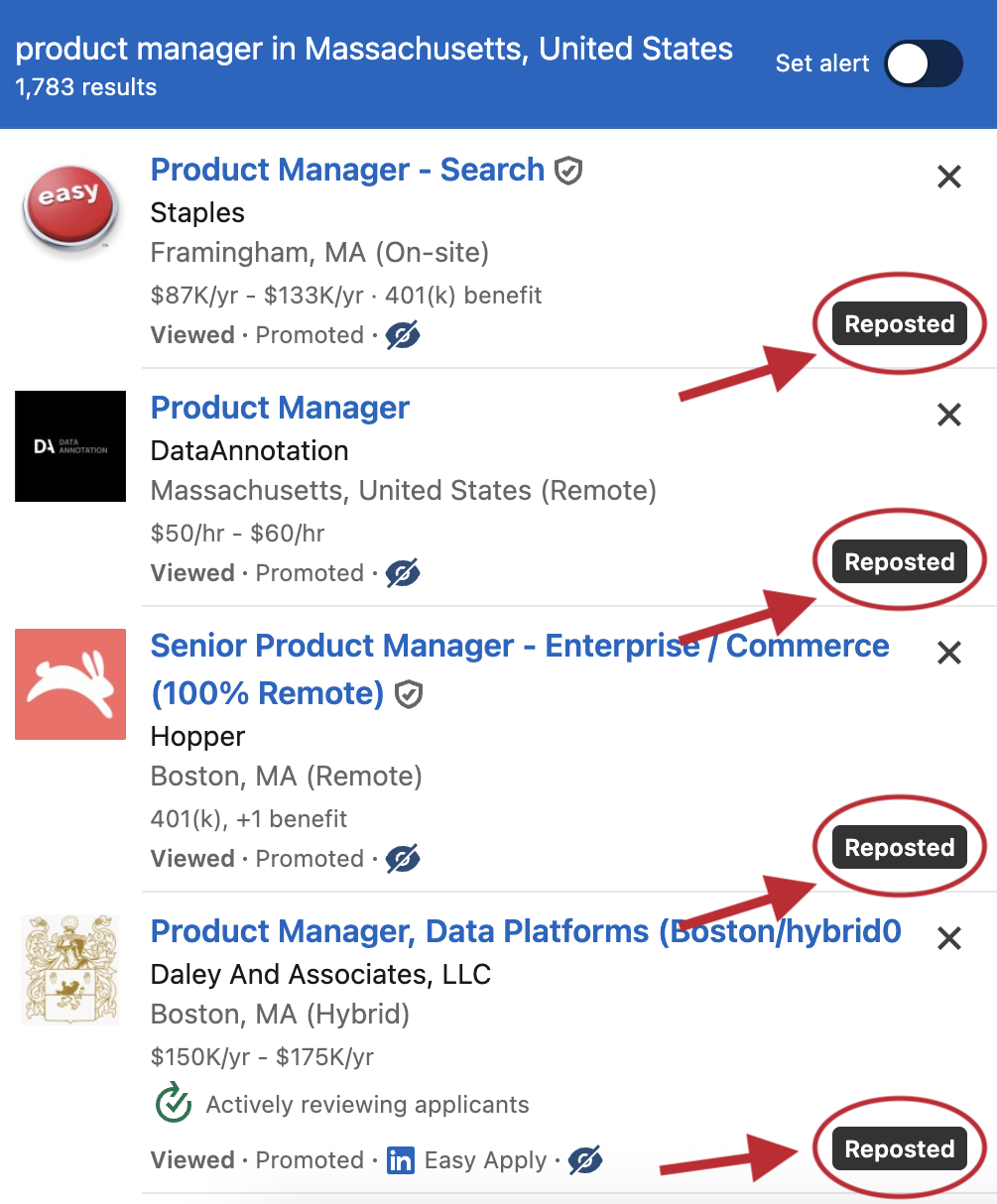
Task: Click the Reposted badge on the DataAnnotation listing
Action: pyautogui.click(x=899, y=561)
